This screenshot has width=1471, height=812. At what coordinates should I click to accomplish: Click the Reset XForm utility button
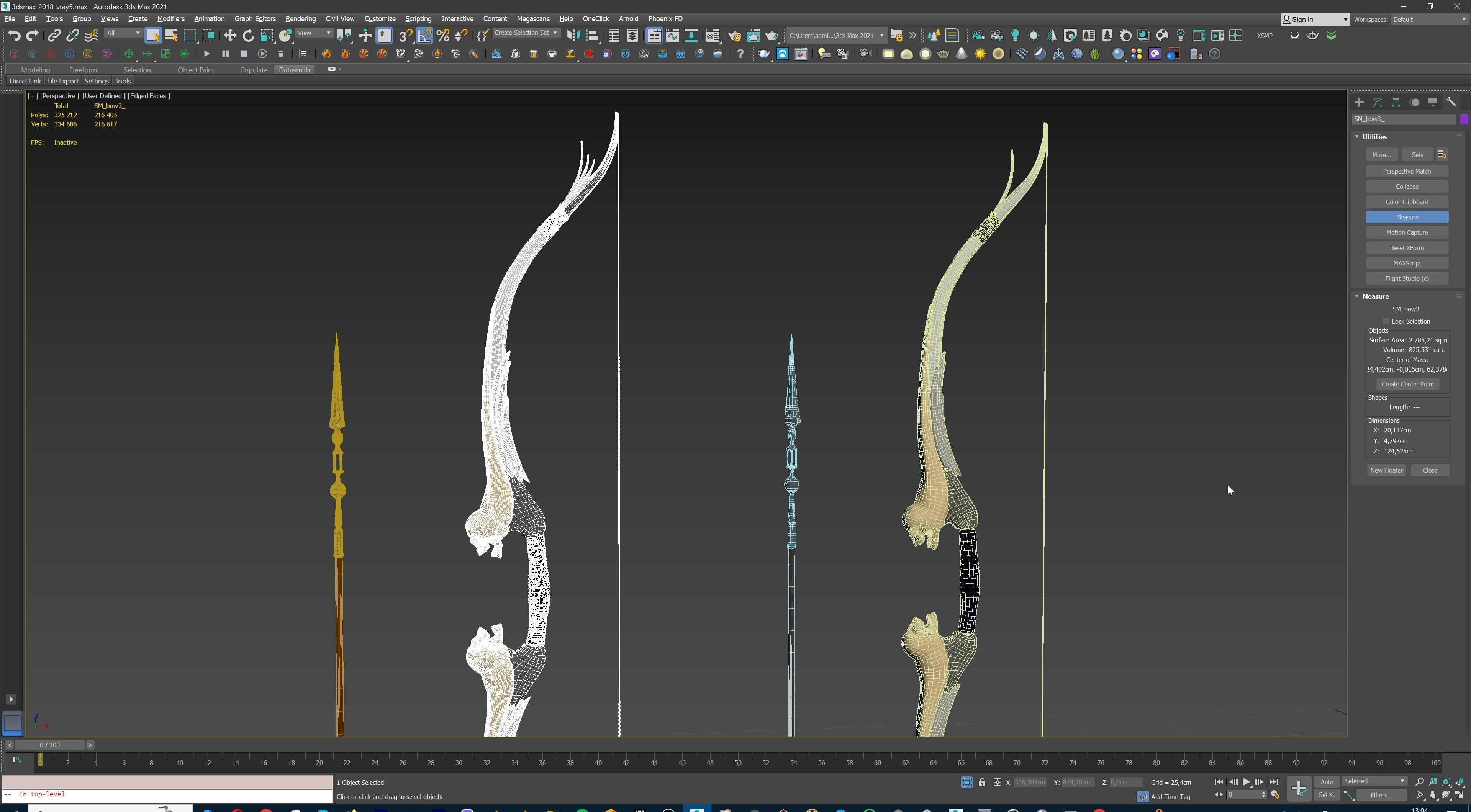(1407, 248)
